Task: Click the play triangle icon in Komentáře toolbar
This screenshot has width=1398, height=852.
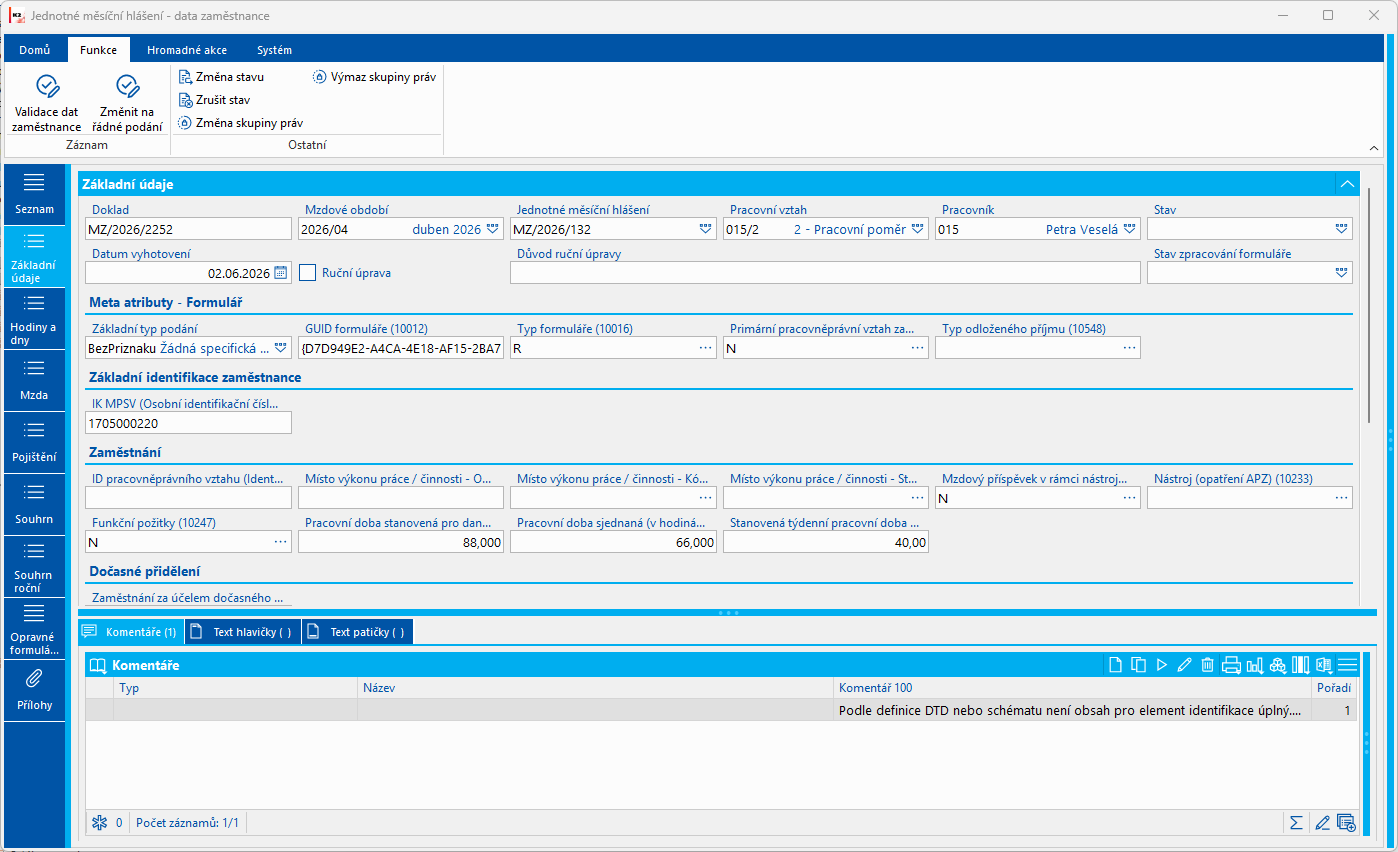Action: (x=1161, y=664)
